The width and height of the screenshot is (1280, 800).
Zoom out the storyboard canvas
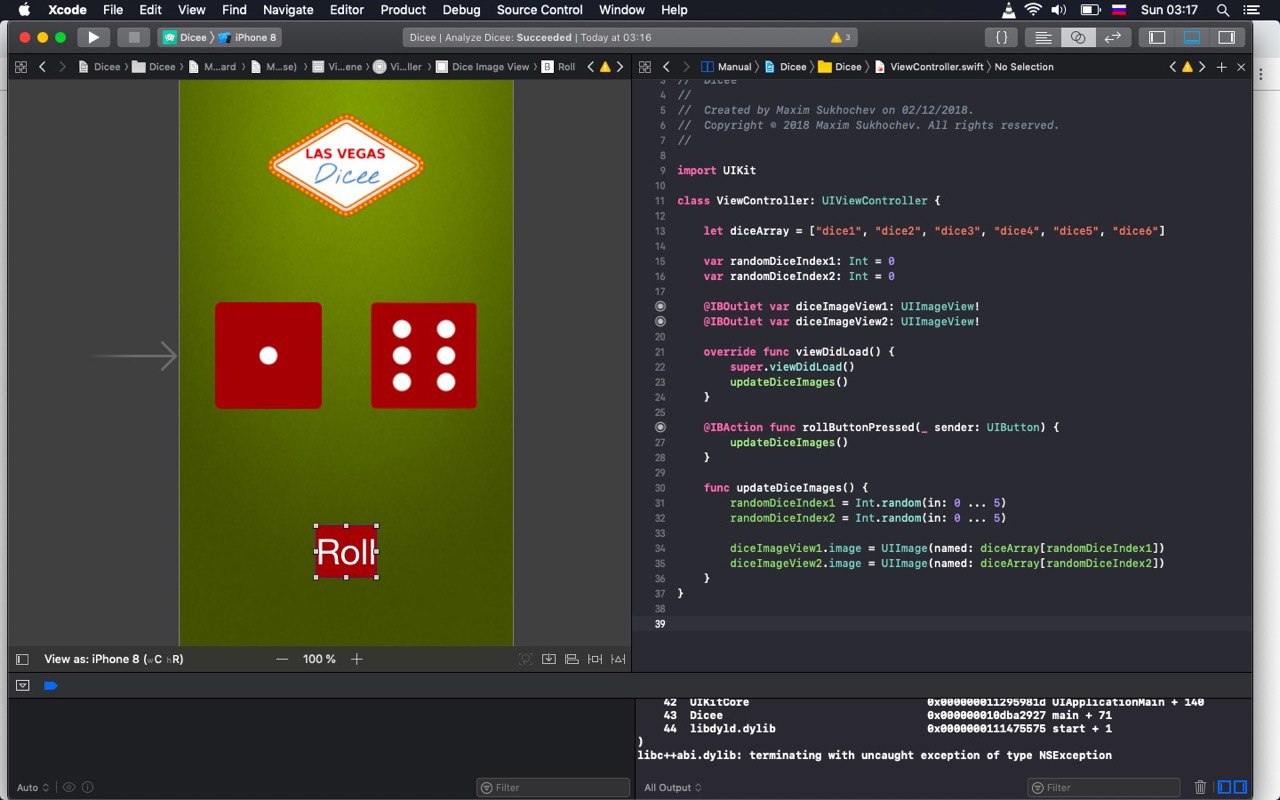pos(282,659)
